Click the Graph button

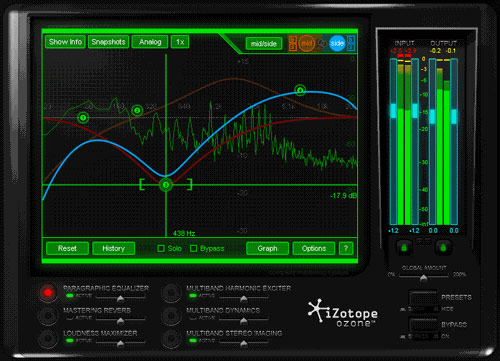267,248
